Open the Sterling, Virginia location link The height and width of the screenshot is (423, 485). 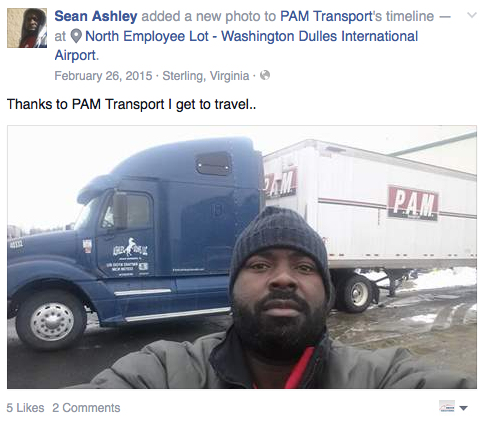pos(206,76)
